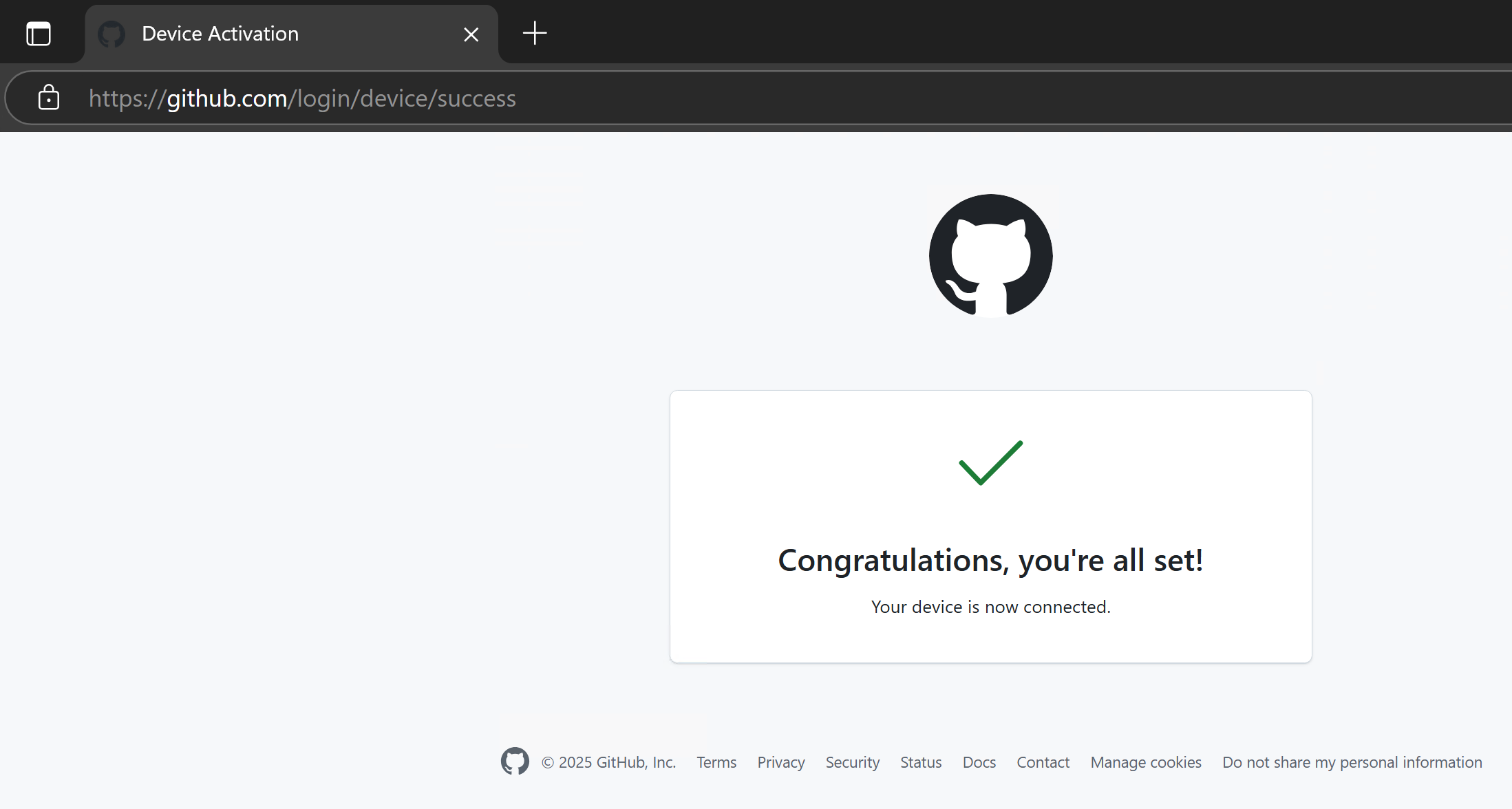Click the GitHub favicon in the tab
The image size is (1512, 809).
click(x=111, y=34)
